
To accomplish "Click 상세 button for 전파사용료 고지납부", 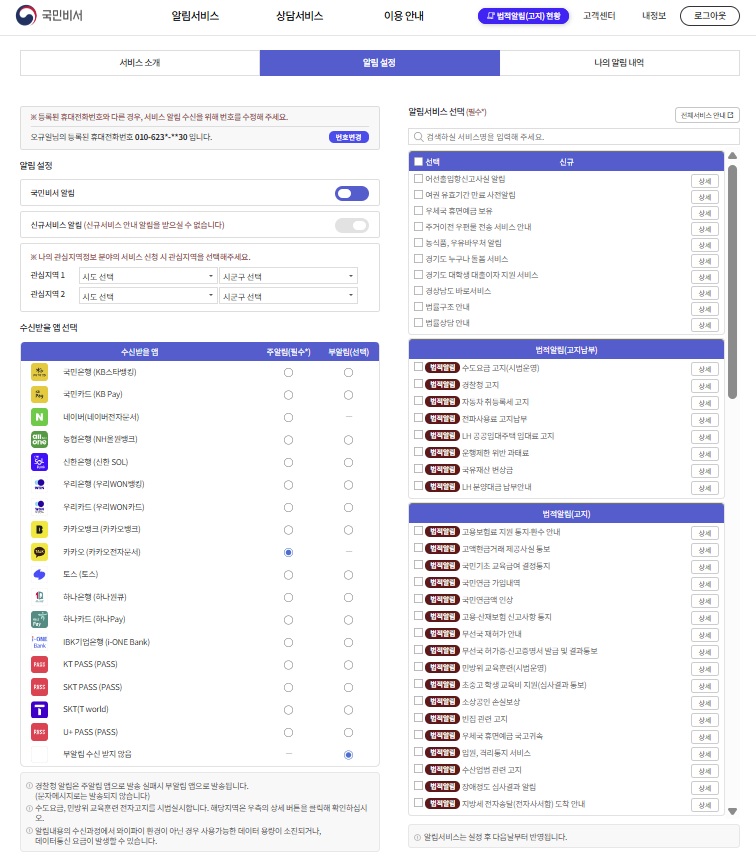I will point(705,420).
